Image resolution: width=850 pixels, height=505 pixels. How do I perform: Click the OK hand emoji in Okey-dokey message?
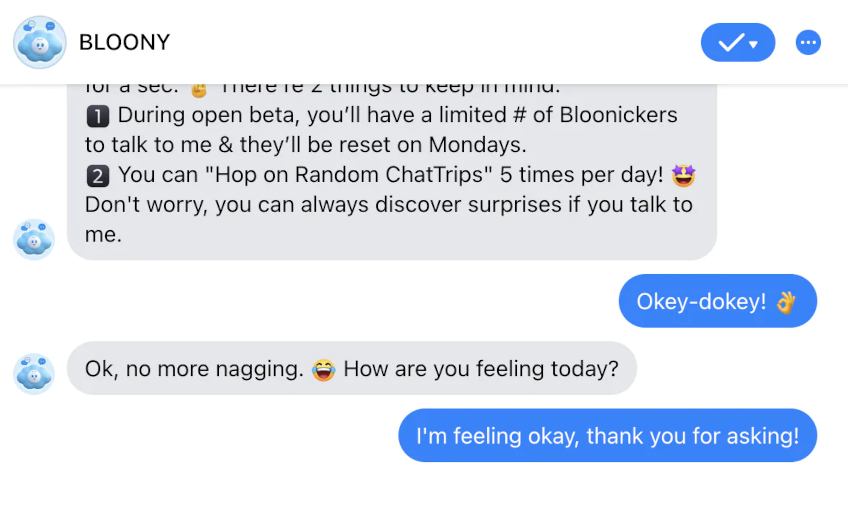click(786, 302)
